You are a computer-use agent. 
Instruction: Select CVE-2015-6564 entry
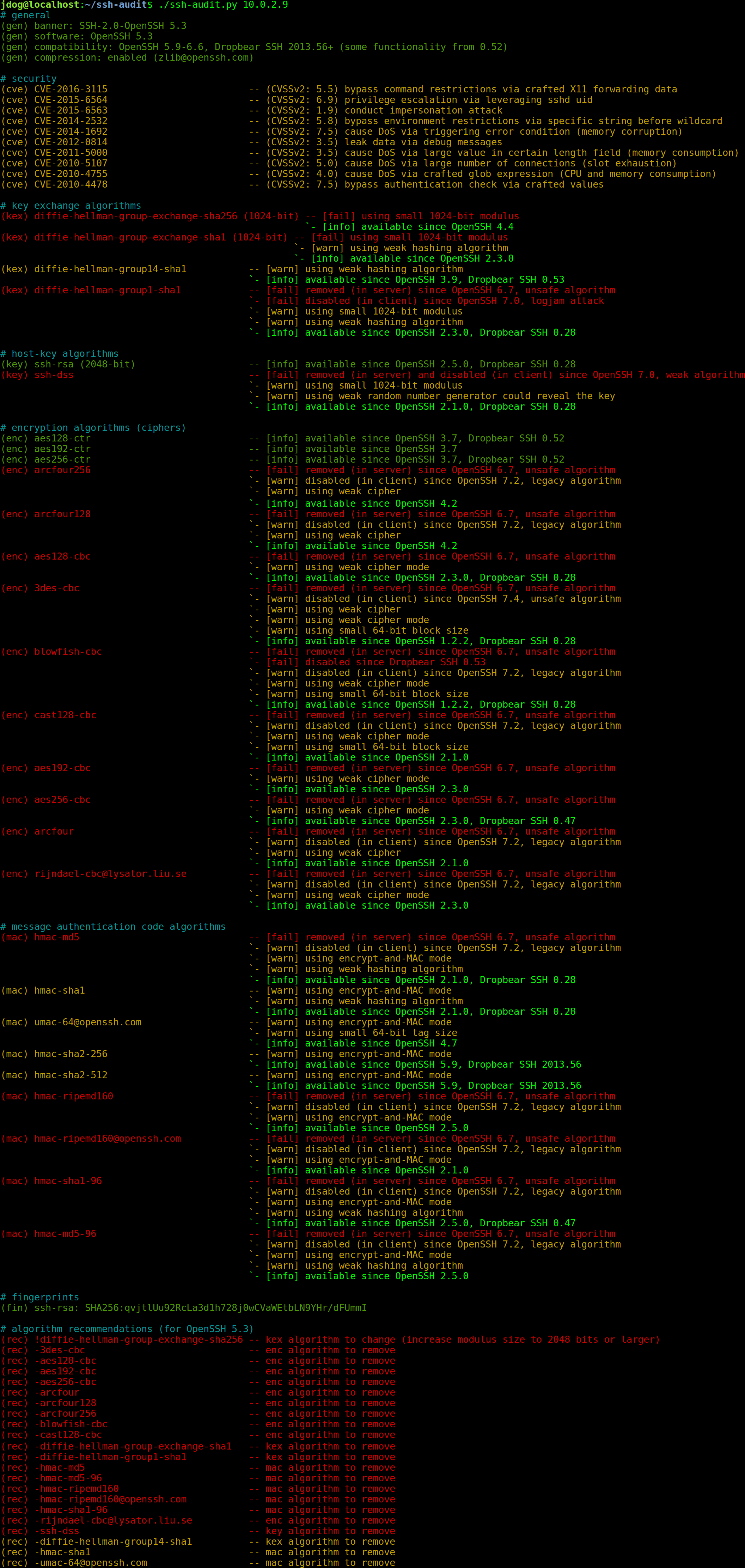[297, 100]
